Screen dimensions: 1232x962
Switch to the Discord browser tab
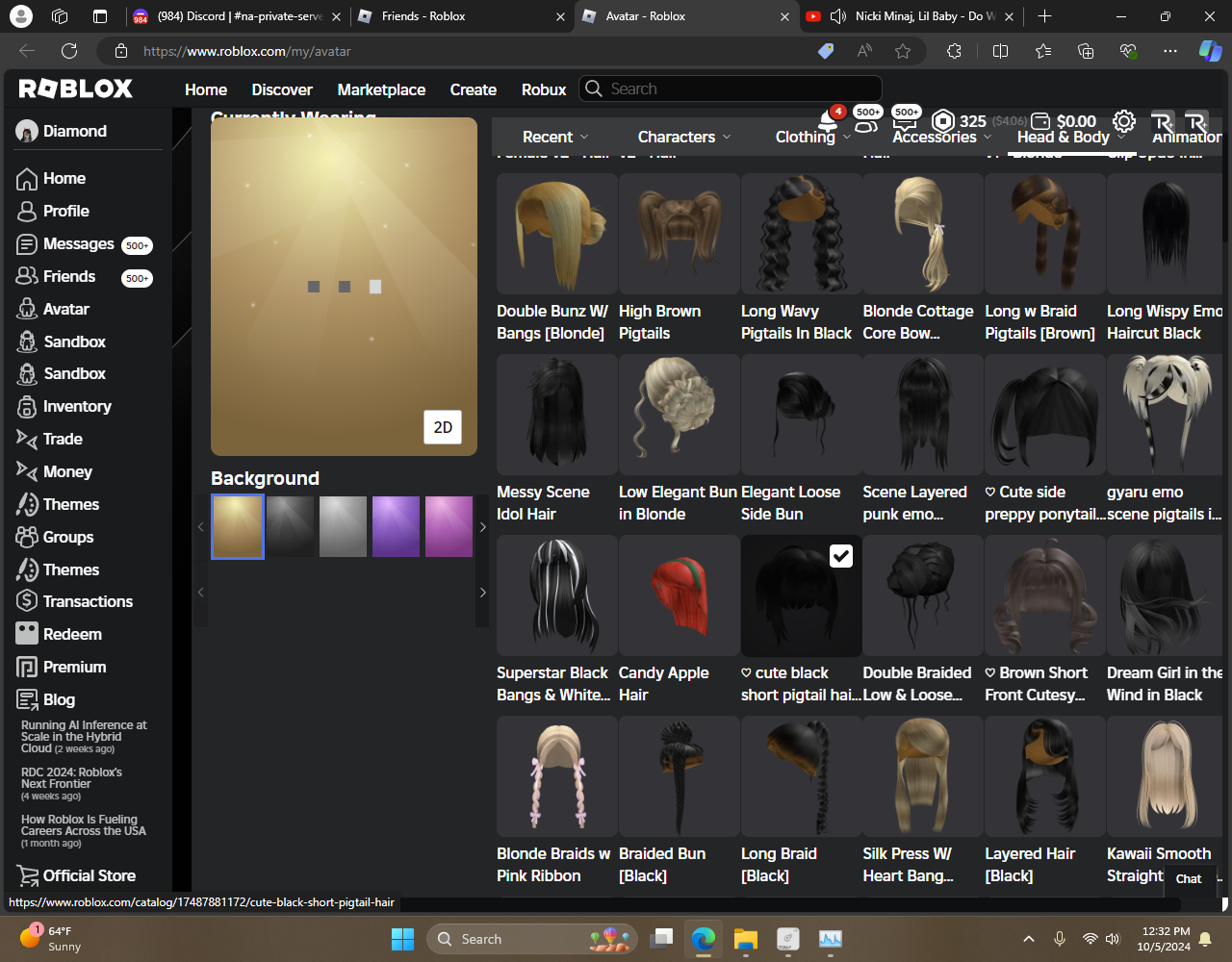point(237,16)
